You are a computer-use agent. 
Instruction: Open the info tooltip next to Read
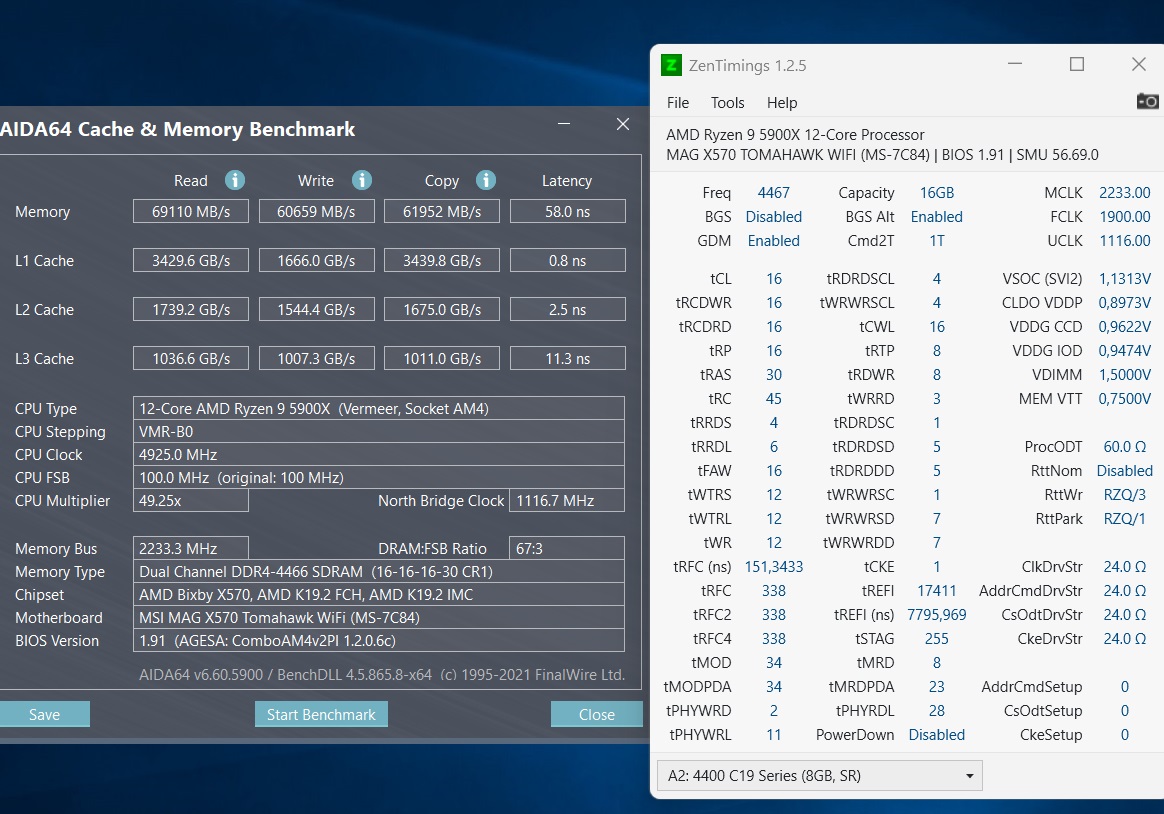pos(234,180)
